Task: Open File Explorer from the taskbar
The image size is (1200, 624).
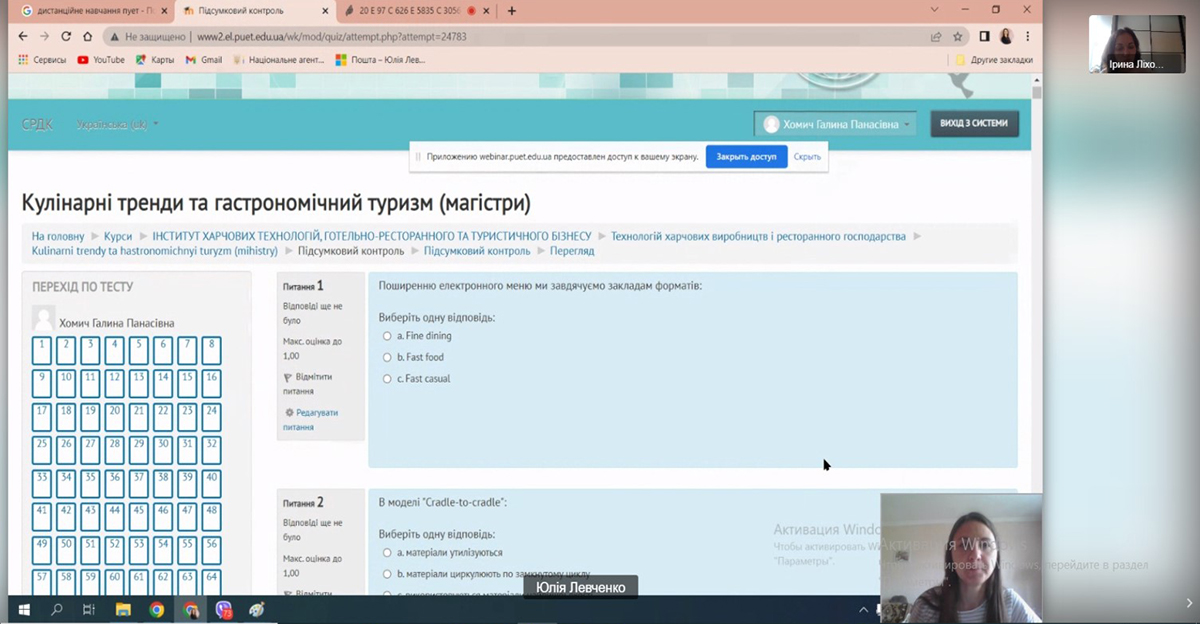Action: tap(123, 608)
